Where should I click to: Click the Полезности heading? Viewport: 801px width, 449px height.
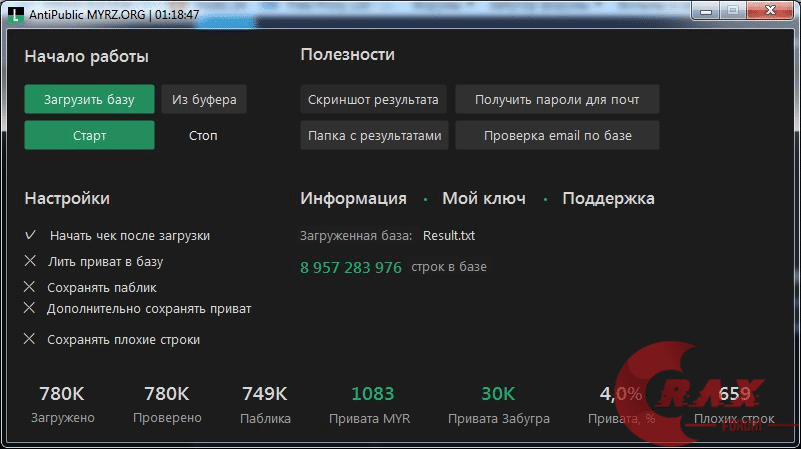[x=347, y=54]
